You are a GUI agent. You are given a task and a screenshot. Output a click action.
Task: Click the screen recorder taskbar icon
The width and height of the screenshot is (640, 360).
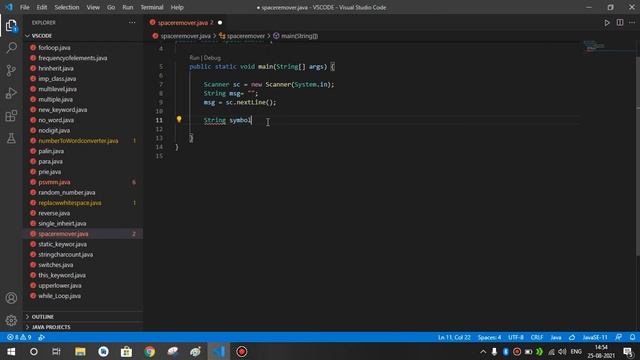click(x=242, y=351)
